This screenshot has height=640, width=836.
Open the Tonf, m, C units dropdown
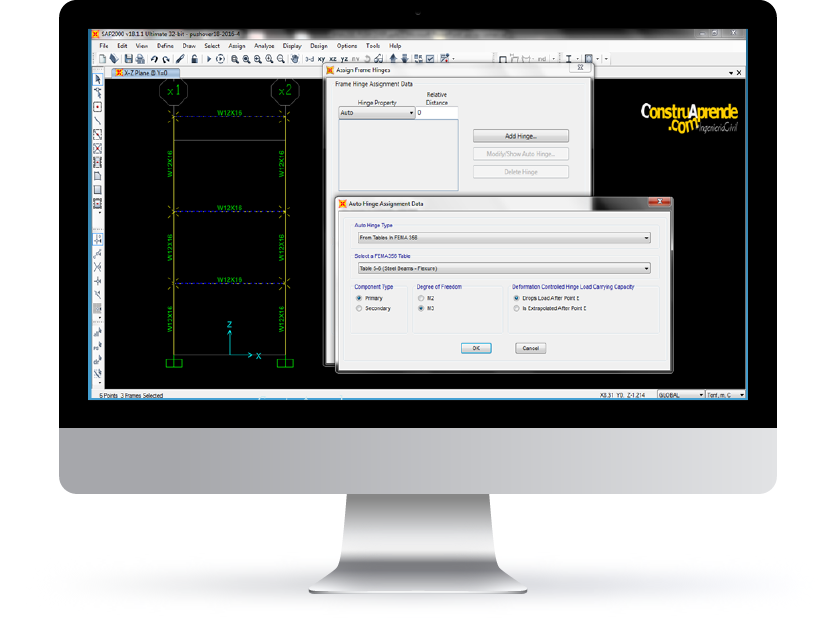pyautogui.click(x=725, y=395)
